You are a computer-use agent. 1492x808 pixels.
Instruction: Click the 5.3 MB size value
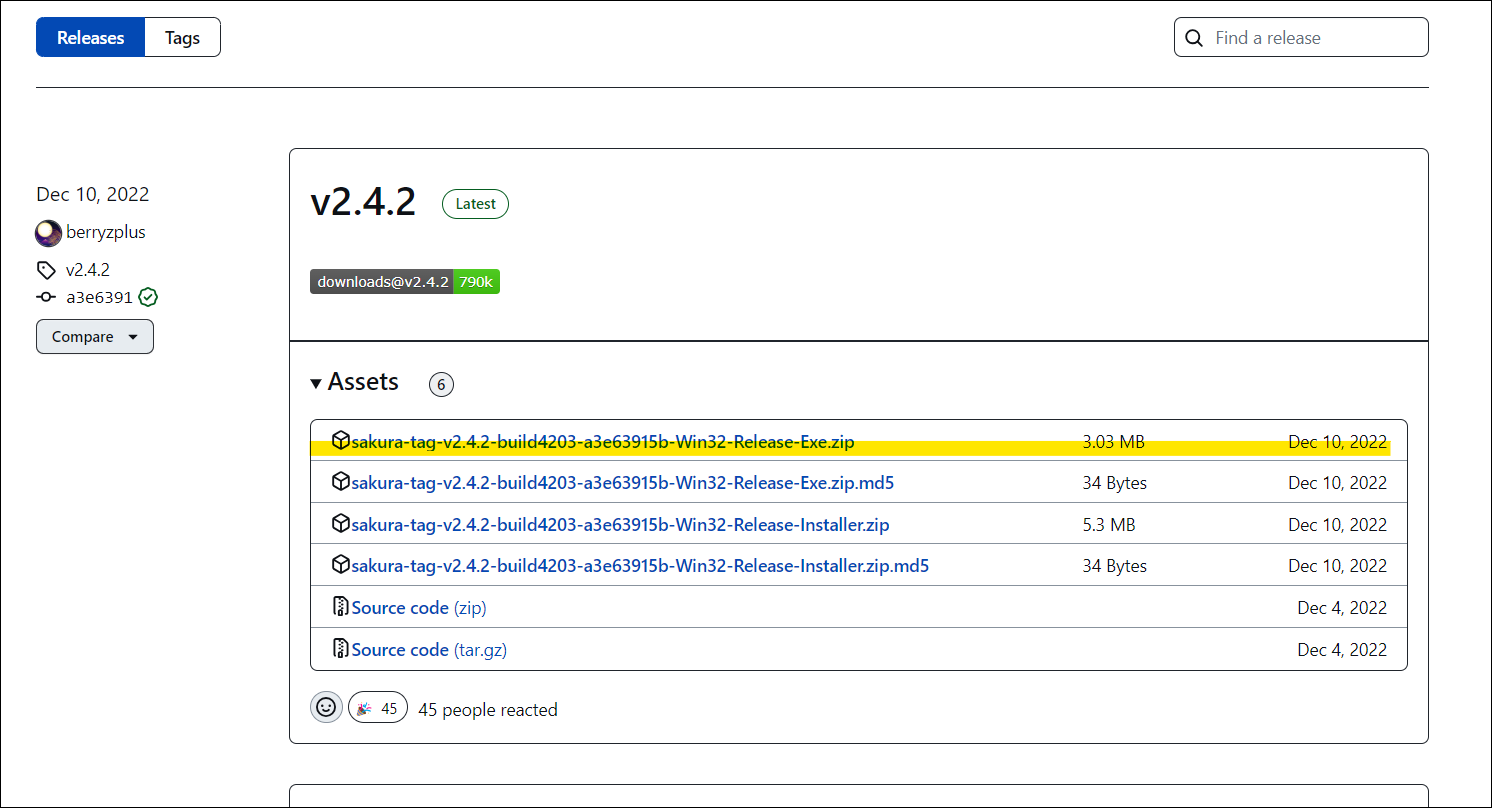click(x=1109, y=525)
